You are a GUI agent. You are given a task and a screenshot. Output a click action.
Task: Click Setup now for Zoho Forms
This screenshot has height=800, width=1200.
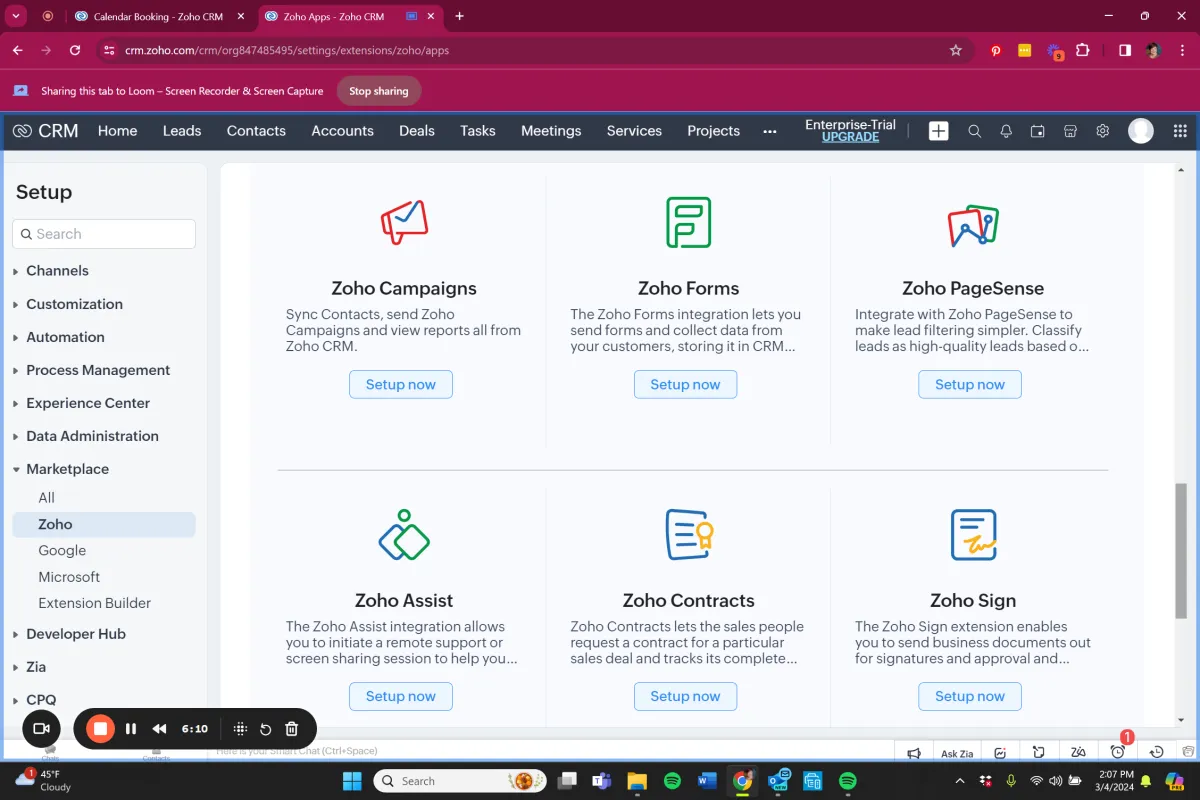tap(685, 384)
